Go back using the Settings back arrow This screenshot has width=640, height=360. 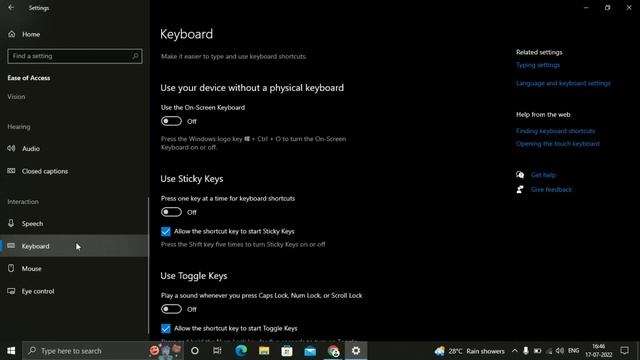pos(11,7)
